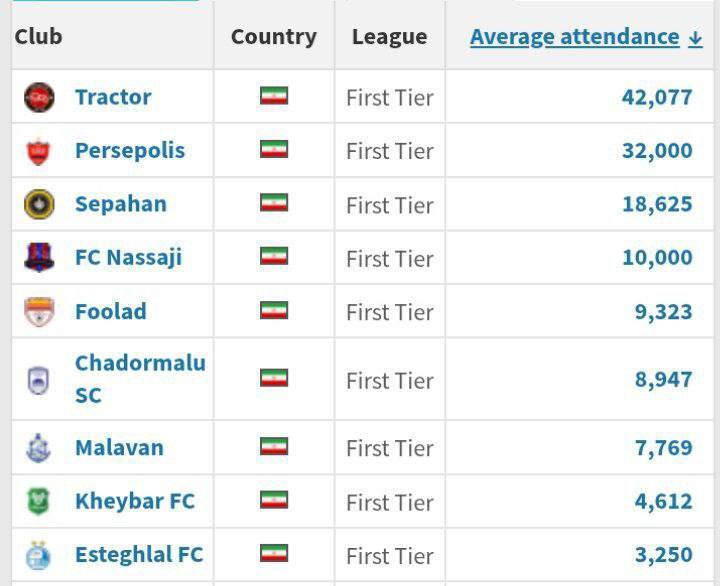The height and width of the screenshot is (586, 720).
Task: Click Sepahan's 18,625 attendance value
Action: point(656,204)
